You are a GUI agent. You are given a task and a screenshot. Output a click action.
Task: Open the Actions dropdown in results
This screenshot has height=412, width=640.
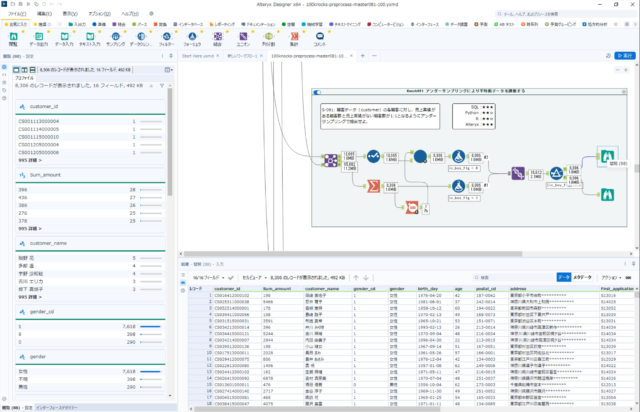point(609,276)
